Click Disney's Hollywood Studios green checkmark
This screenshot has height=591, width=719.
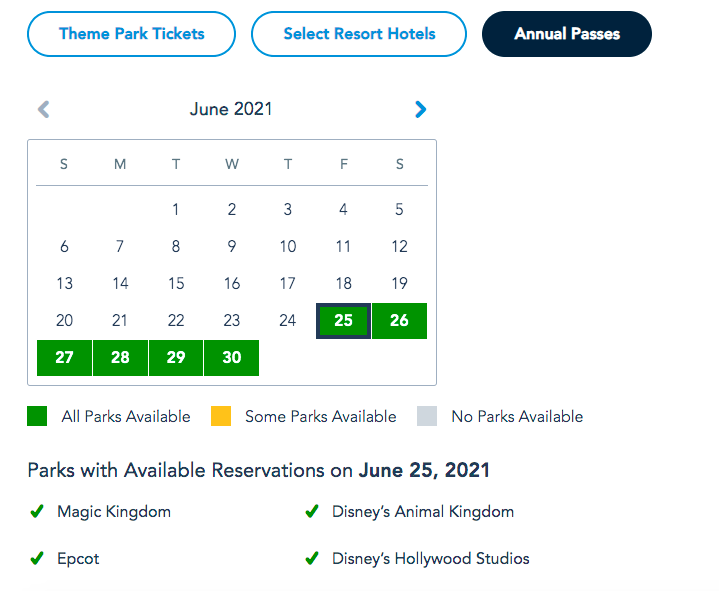click(312, 559)
